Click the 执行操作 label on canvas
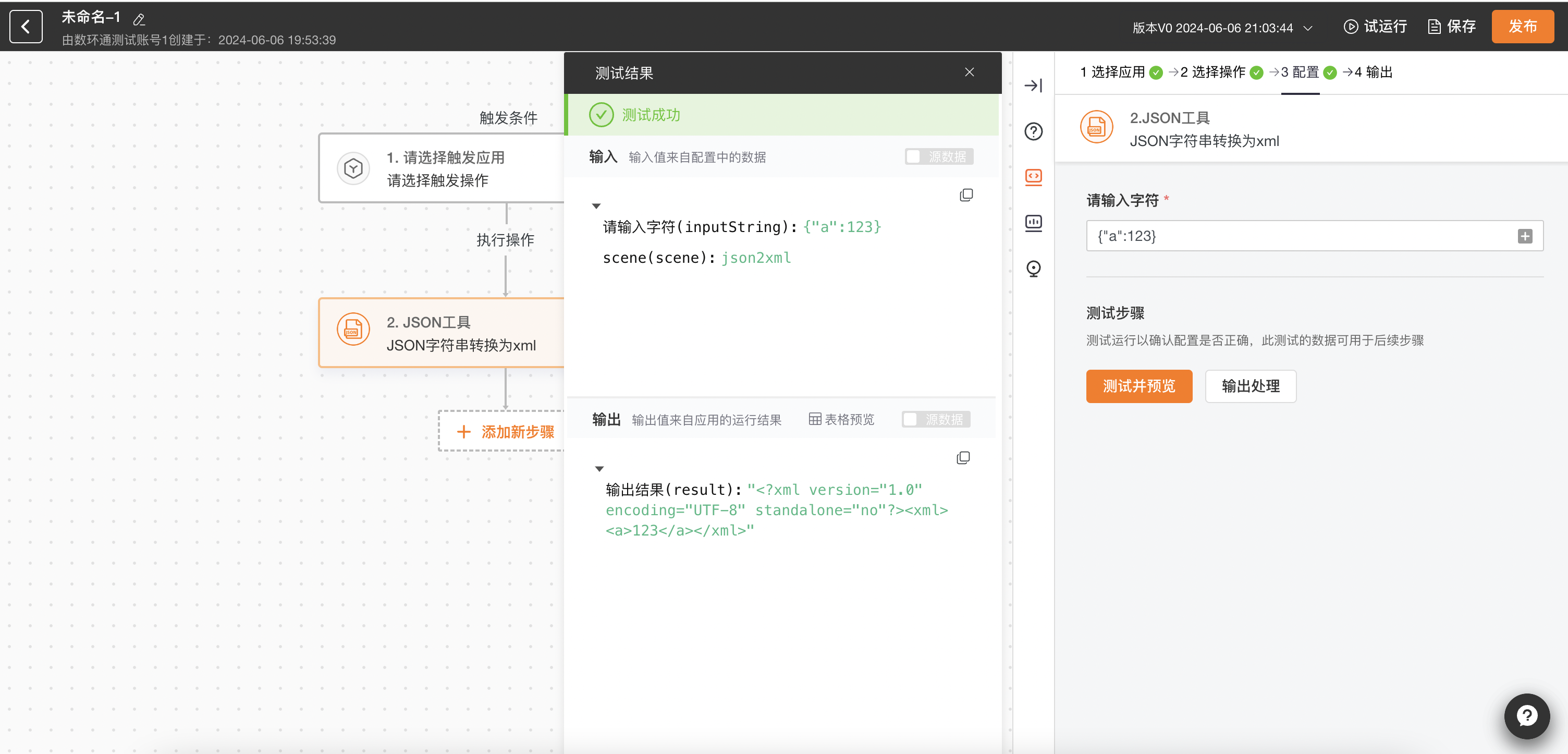 tap(505, 240)
